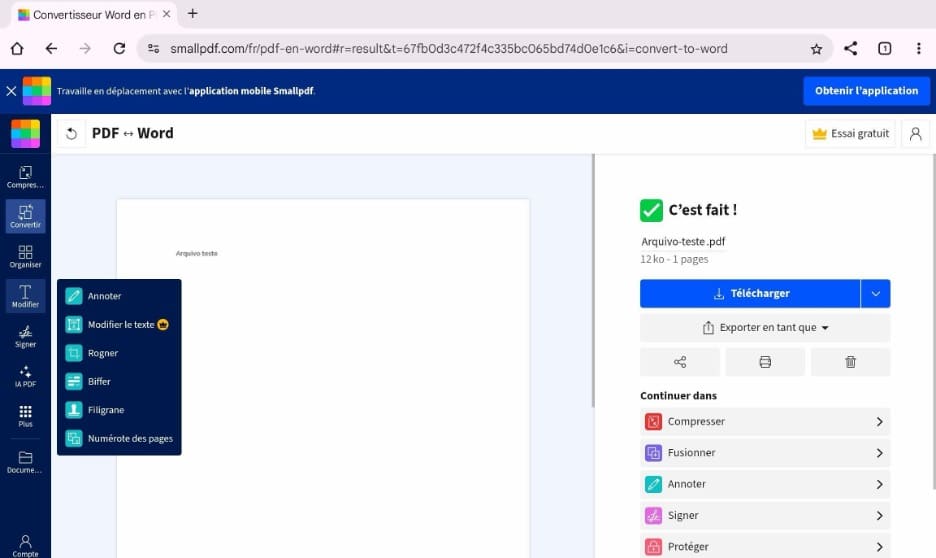The image size is (936, 558).
Task: Click the document page preview
Action: pos(323,378)
